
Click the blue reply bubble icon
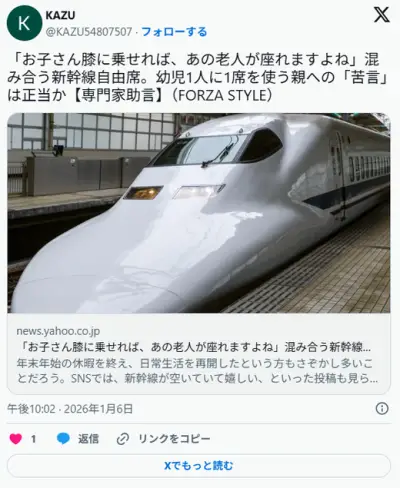pyautogui.click(x=63, y=439)
